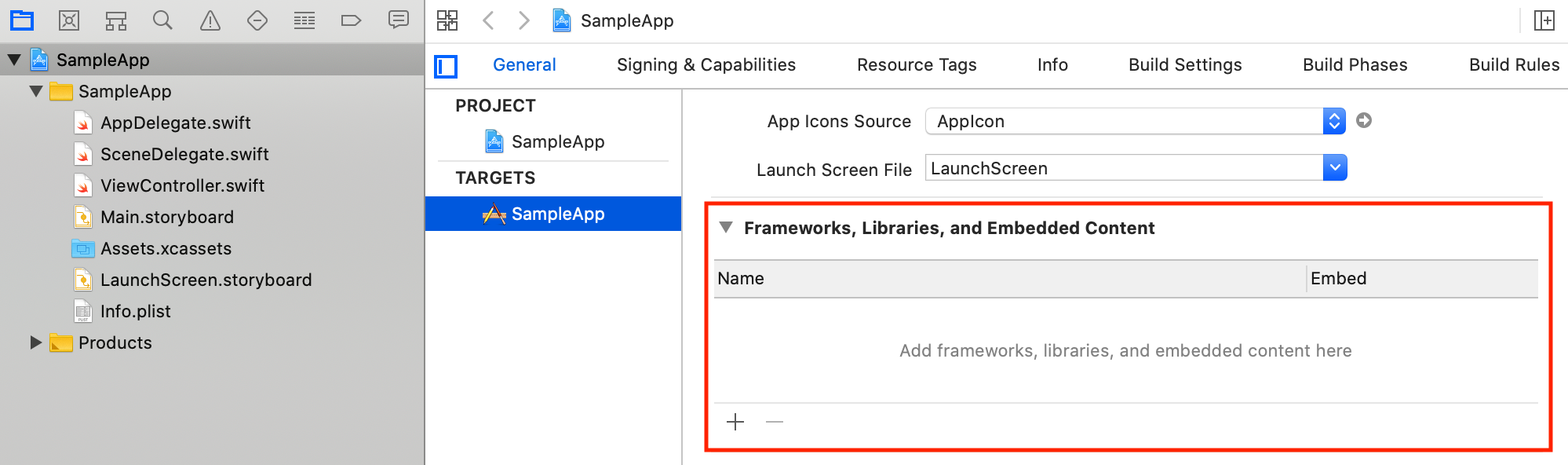Screen dimensions: 1568x465
Task: Click the minus button to remove a framework
Action: (775, 423)
